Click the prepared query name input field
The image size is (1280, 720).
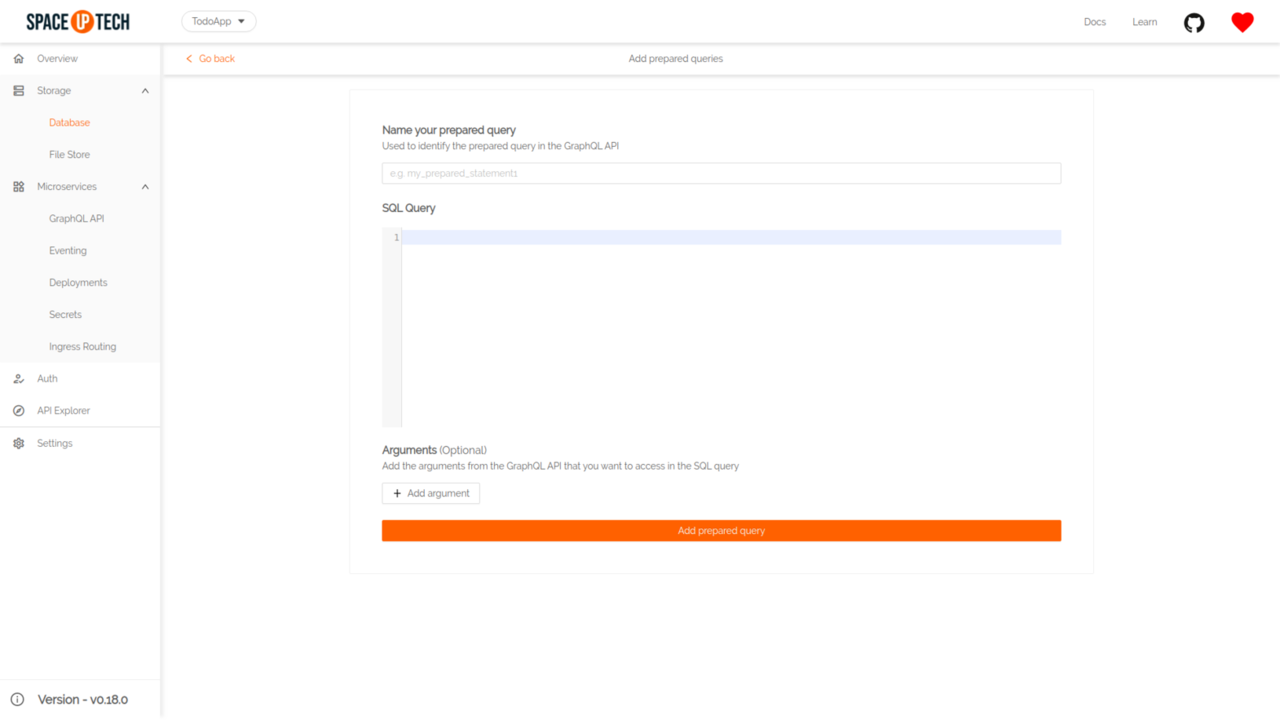[x=720, y=172]
